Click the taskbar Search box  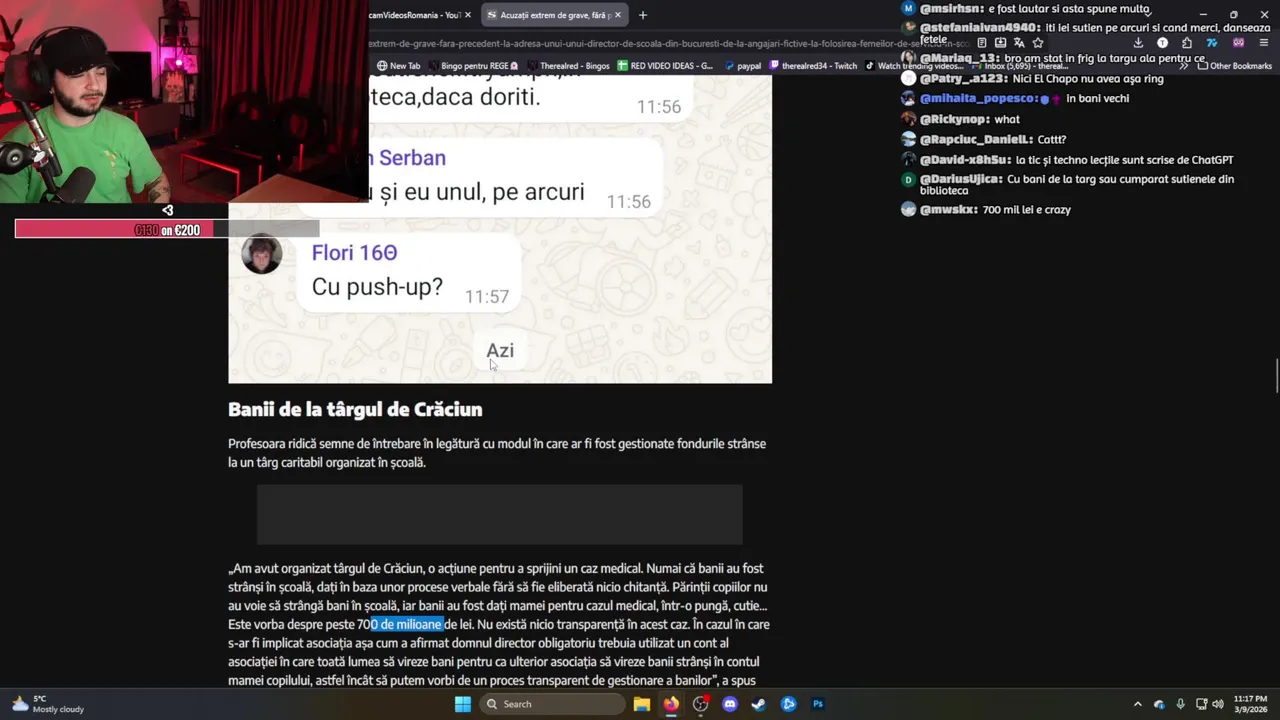[551, 704]
